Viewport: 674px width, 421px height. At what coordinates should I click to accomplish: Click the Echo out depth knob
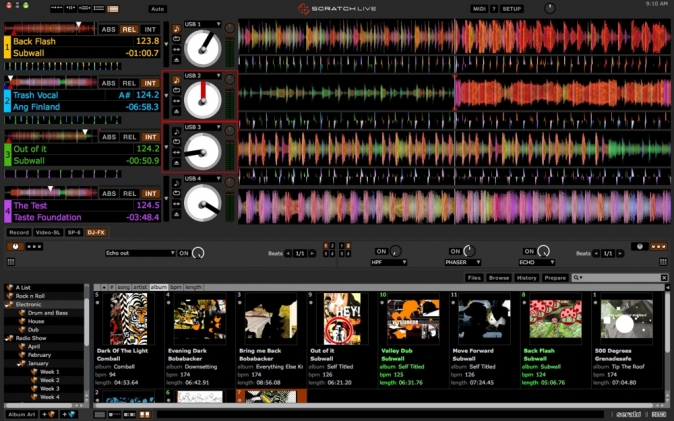[198, 253]
